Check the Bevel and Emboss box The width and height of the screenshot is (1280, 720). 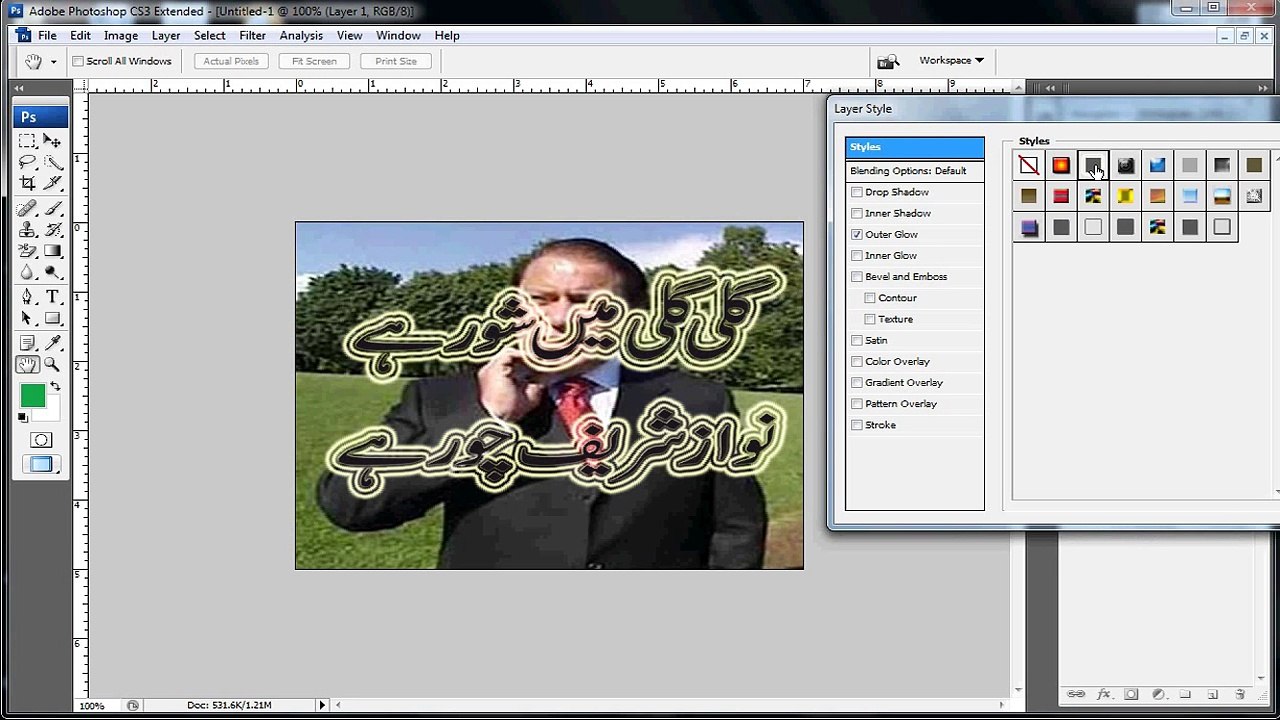click(857, 277)
